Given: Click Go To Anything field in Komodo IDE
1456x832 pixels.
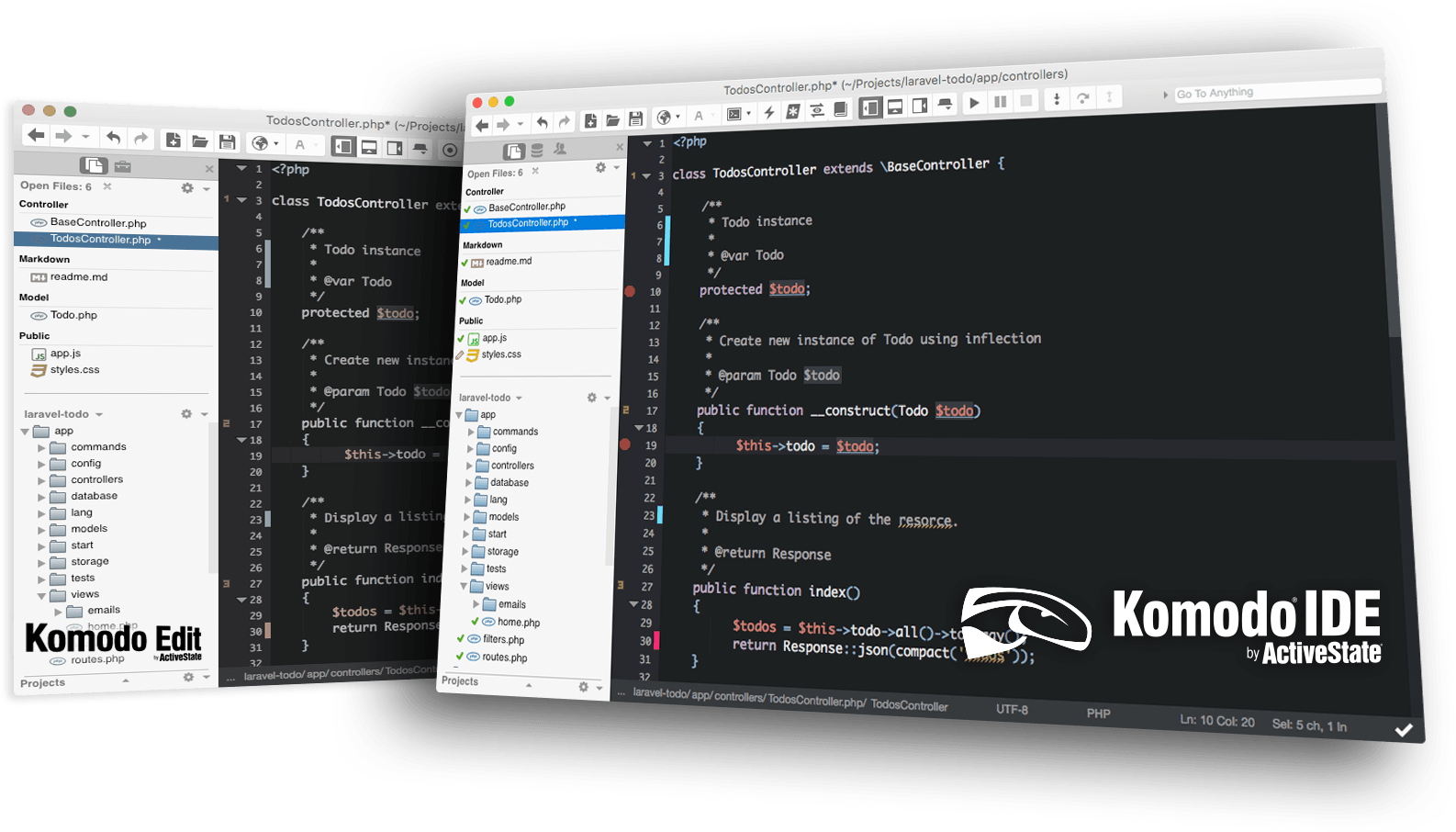Looking at the screenshot, I should [1277, 90].
